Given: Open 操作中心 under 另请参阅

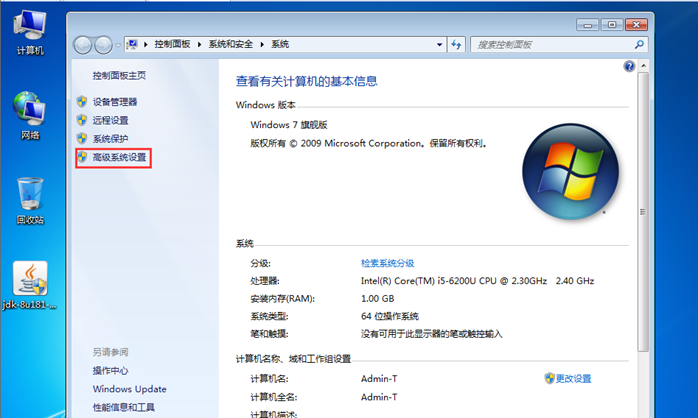Looking at the screenshot, I should (110, 370).
